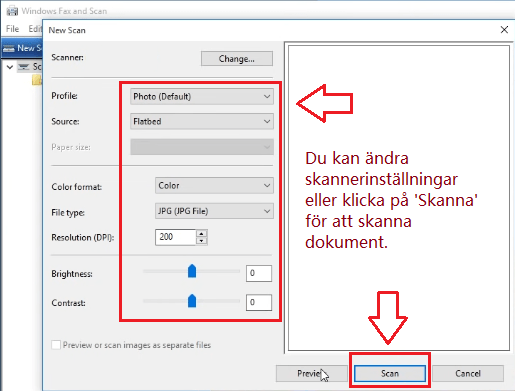Close the New Scan dialog
Viewport: 515px width, 391px height.
[x=504, y=30]
